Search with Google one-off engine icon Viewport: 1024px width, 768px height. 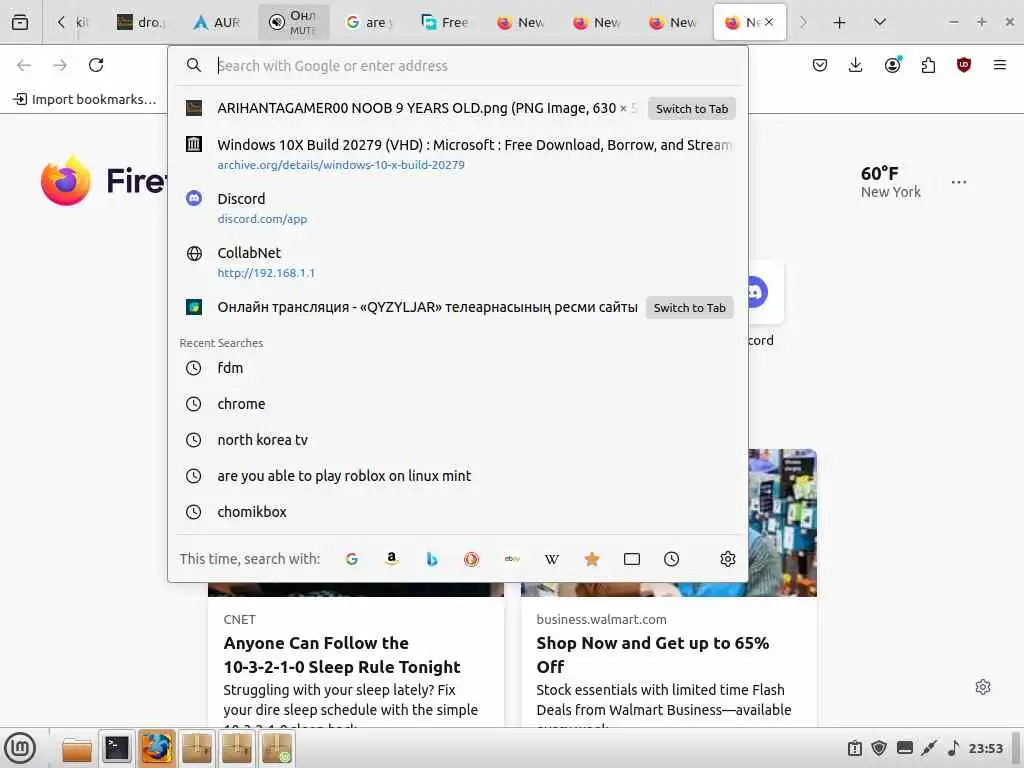(x=351, y=559)
